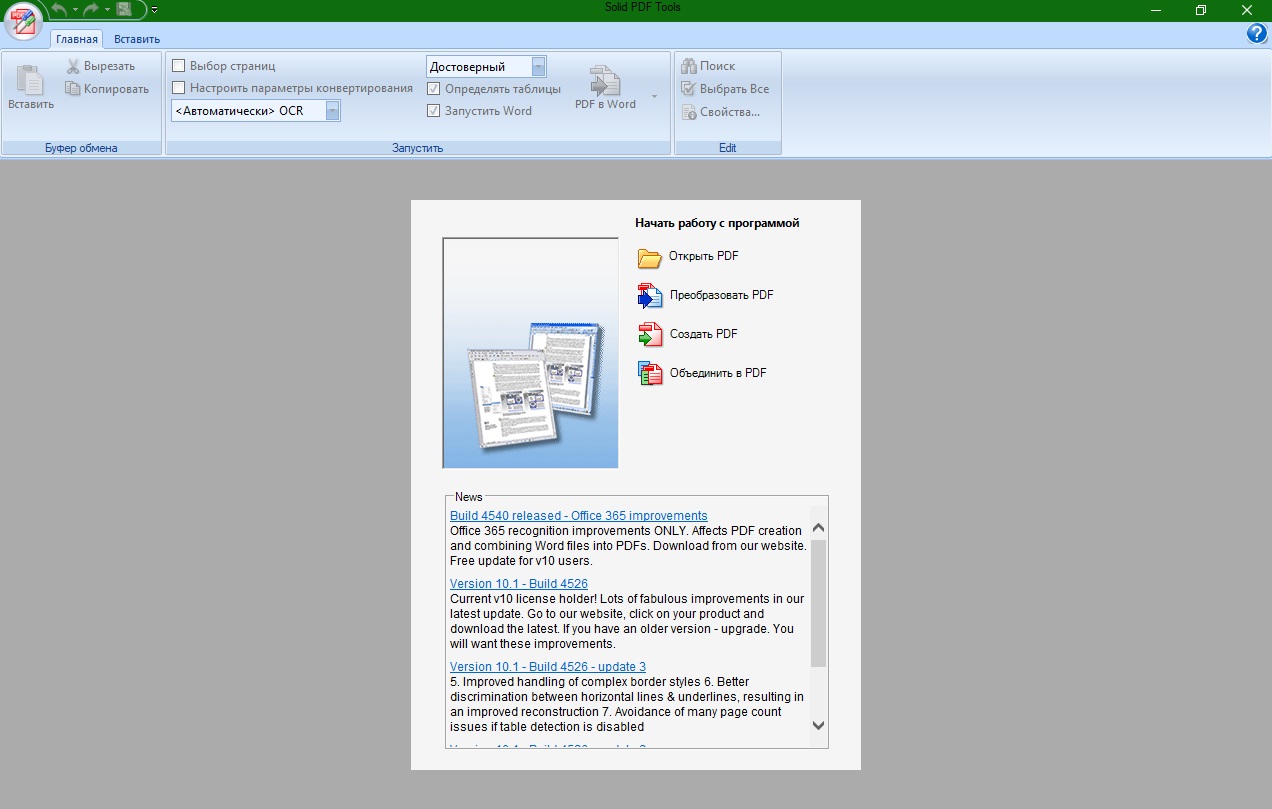
Task: Open Help via the blue question mark icon
Action: click(x=1257, y=34)
